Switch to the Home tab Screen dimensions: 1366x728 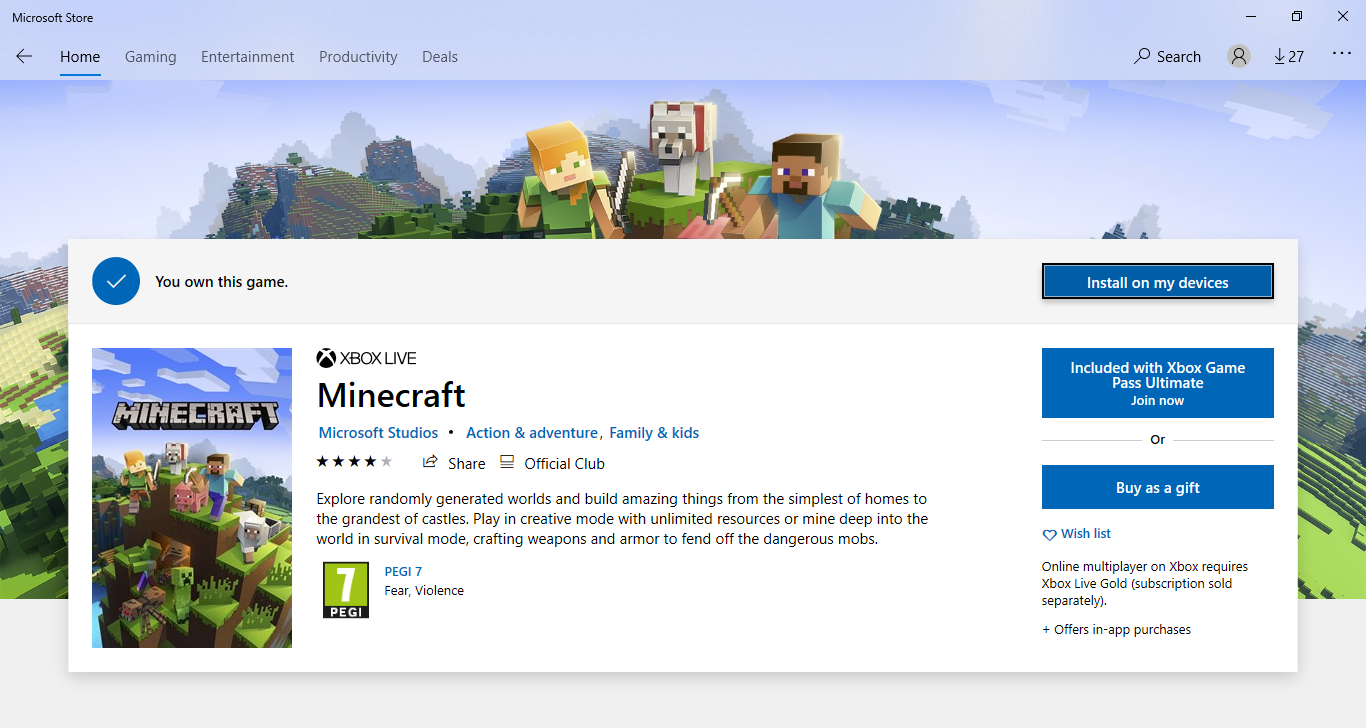(80, 57)
